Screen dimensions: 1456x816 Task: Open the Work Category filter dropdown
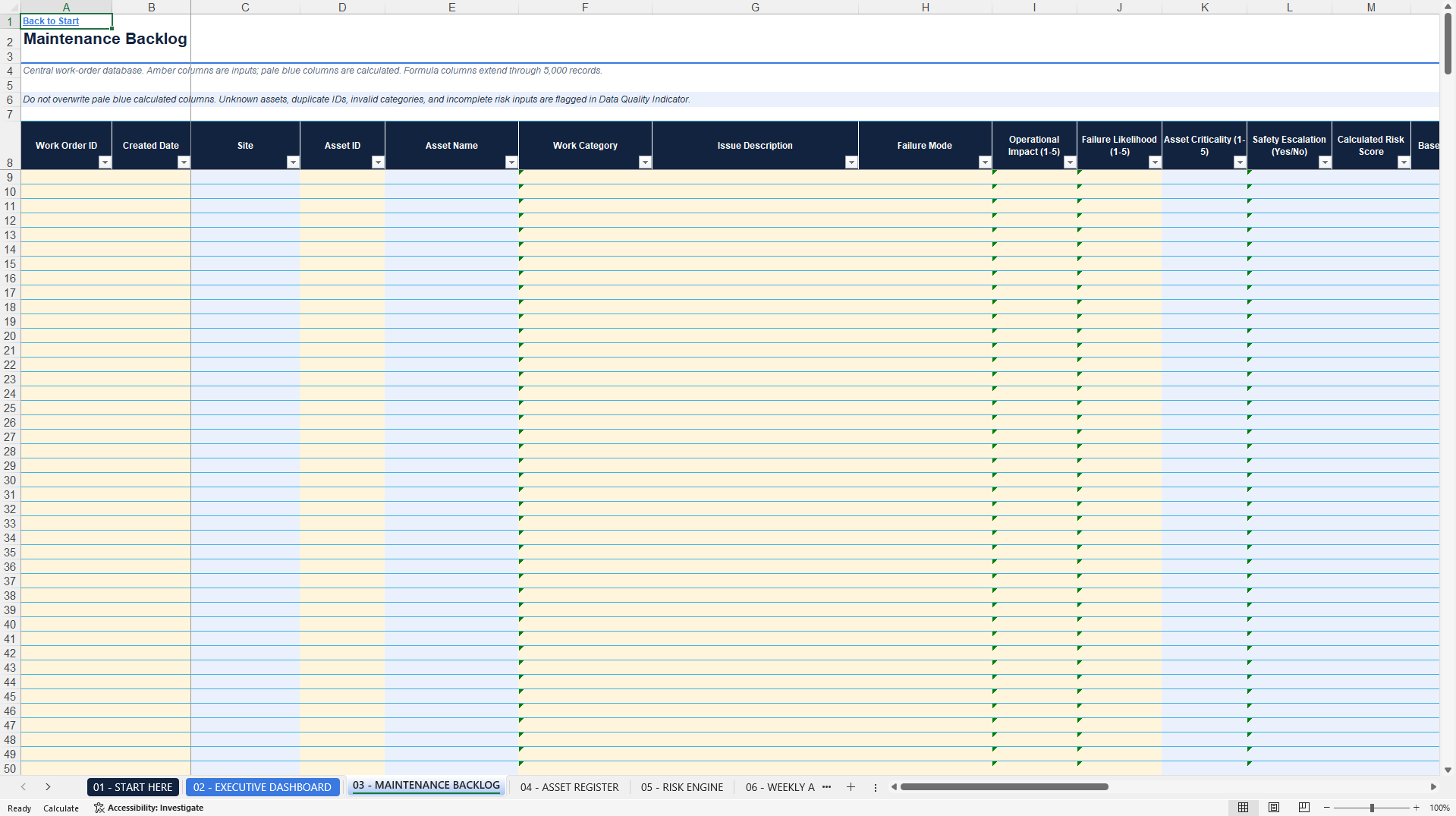pyautogui.click(x=645, y=162)
